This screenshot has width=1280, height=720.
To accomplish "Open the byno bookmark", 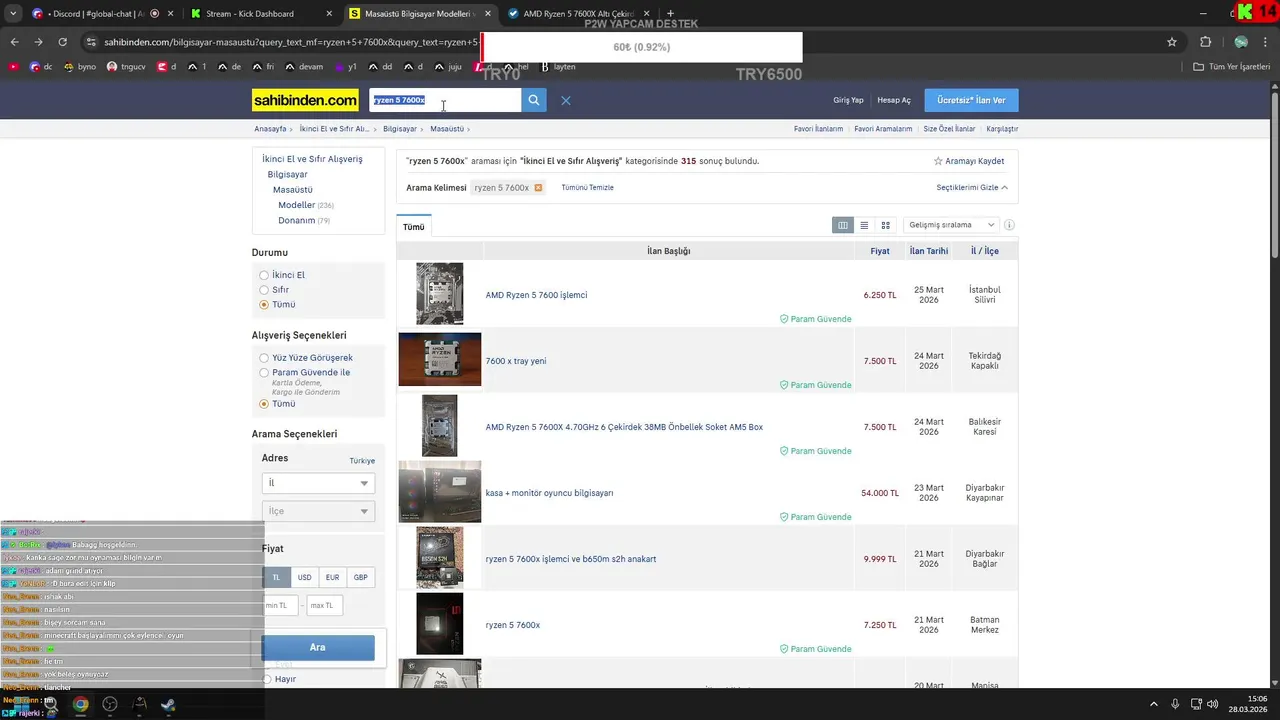I will 80,67.
